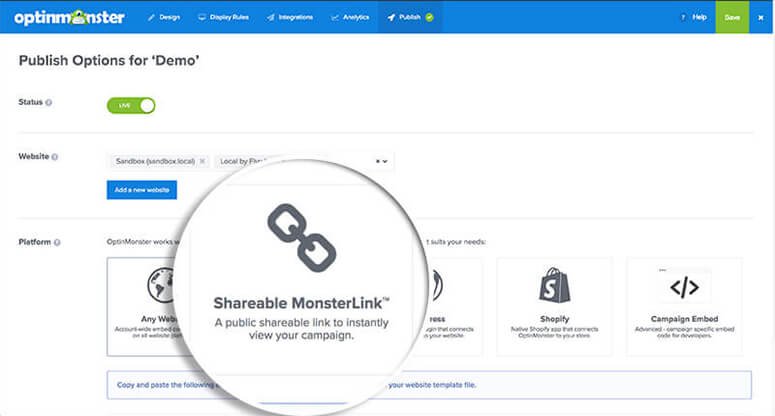The image size is (775, 416).
Task: Click the Display Rules monitor icon
Action: (202, 17)
